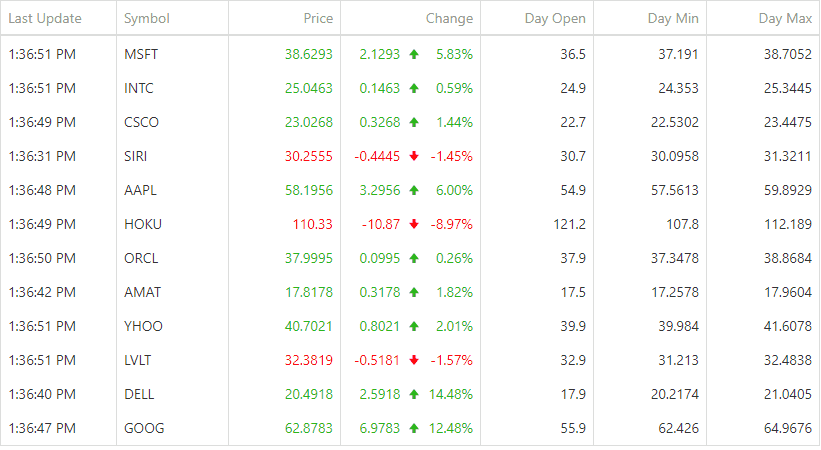This screenshot has height=450, width=821.
Task: Click the green up arrow in GOOG row
Action: [x=414, y=428]
